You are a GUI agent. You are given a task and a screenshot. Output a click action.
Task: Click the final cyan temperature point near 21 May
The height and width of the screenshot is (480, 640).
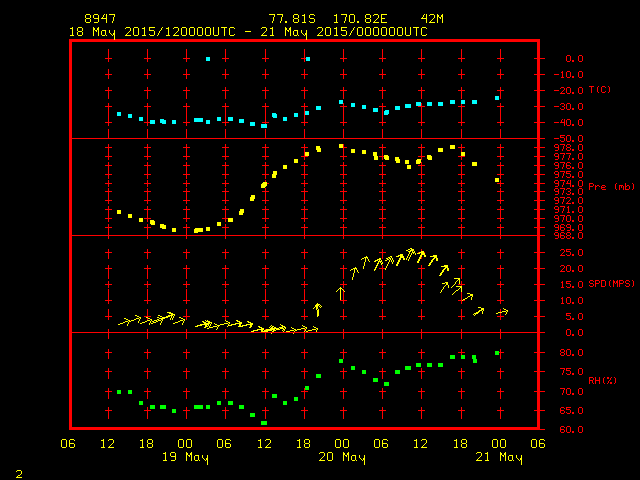(497, 98)
